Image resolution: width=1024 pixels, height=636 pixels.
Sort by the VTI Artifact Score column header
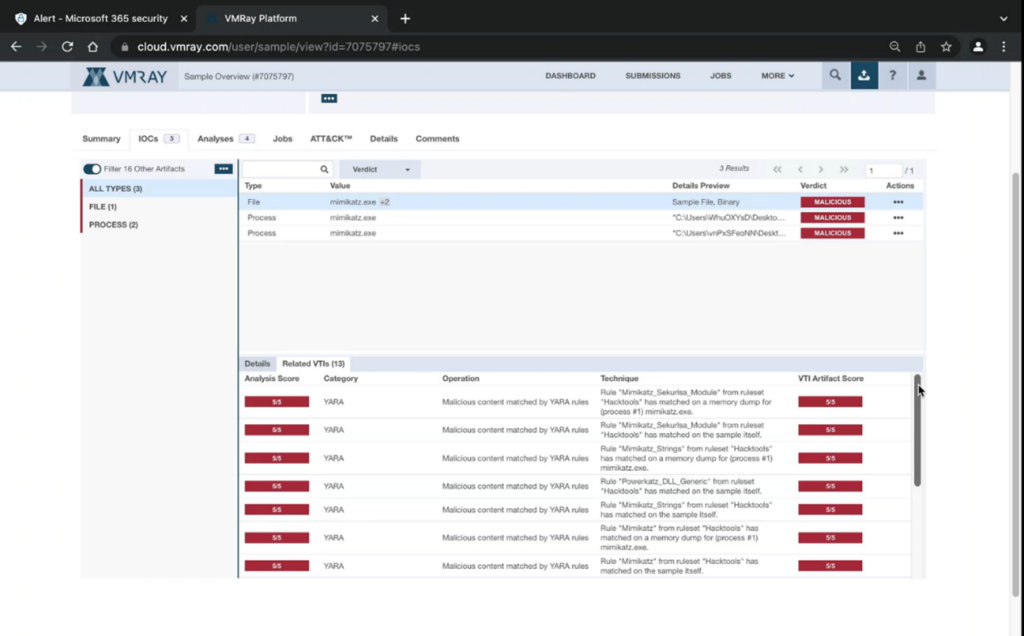coord(831,379)
